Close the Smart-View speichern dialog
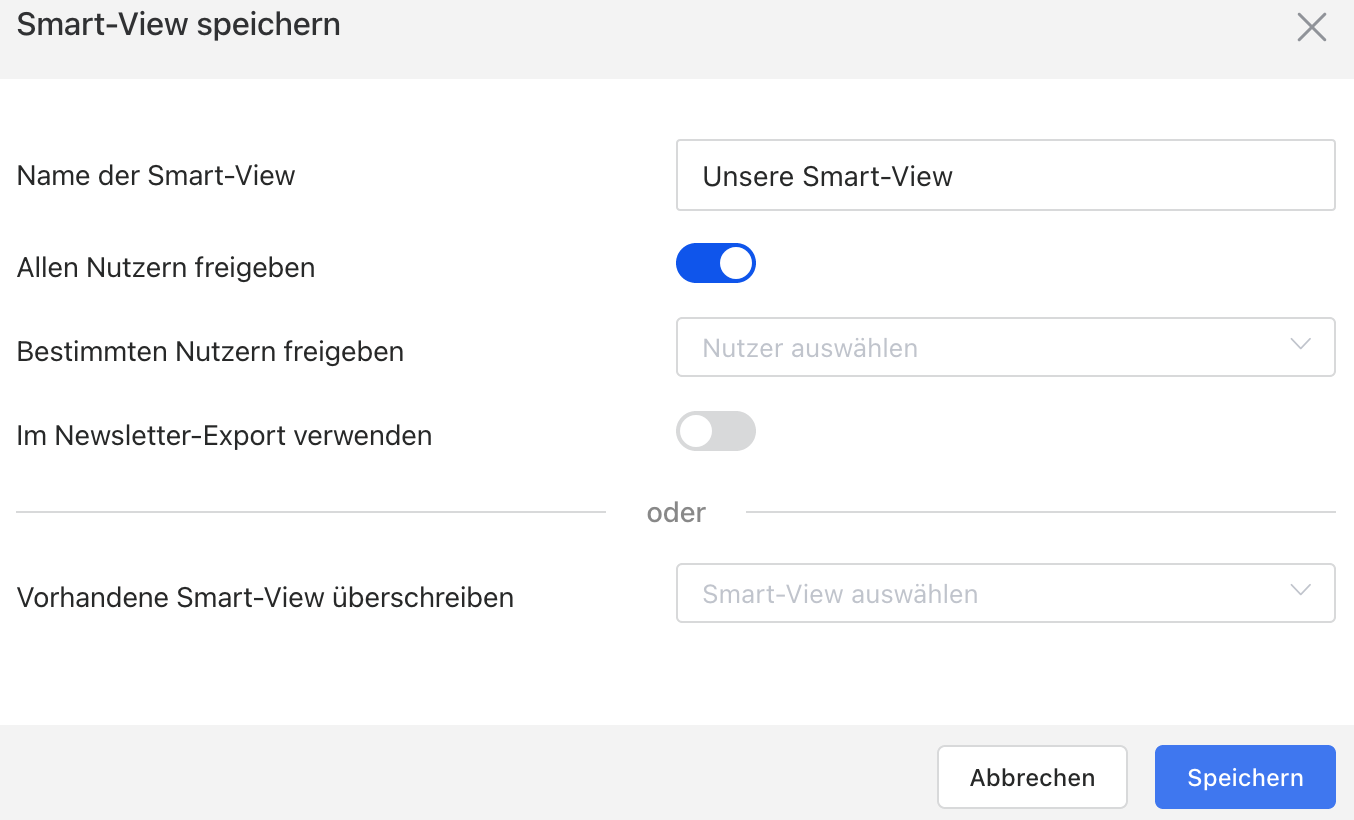The image size is (1354, 820). tap(1311, 28)
